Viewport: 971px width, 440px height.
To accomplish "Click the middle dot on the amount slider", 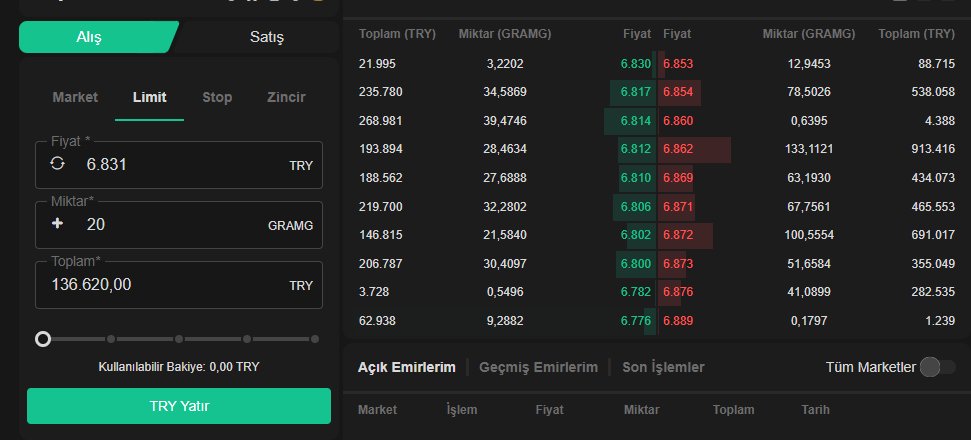I will 179,339.
